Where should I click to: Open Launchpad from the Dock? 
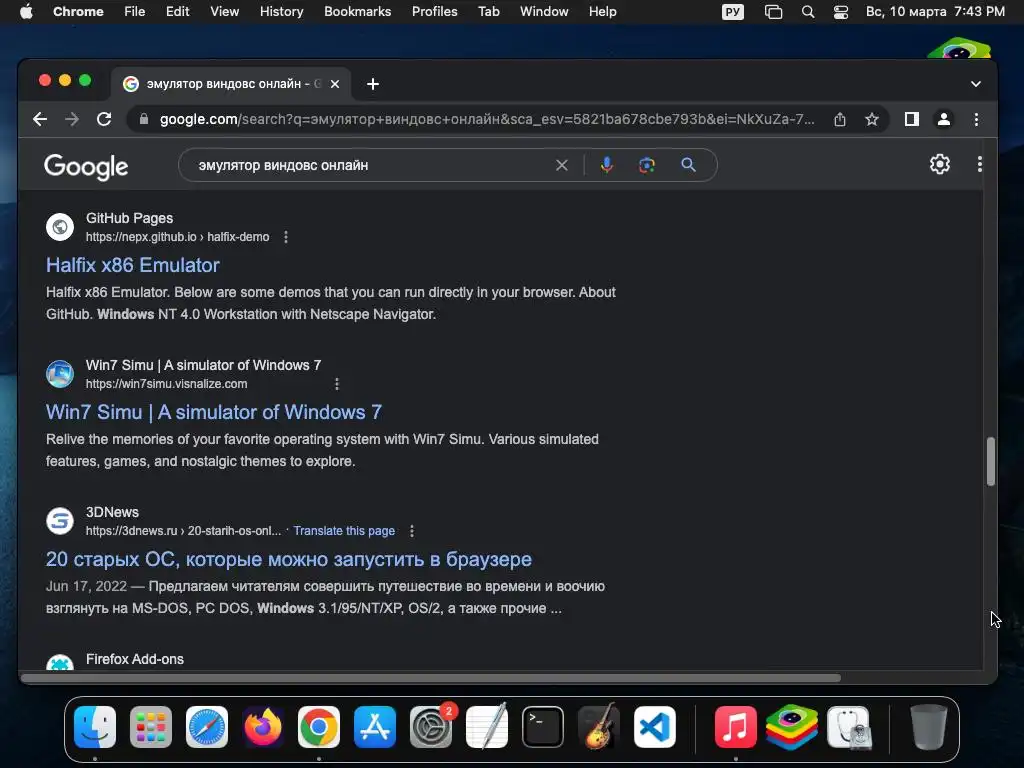[x=151, y=727]
